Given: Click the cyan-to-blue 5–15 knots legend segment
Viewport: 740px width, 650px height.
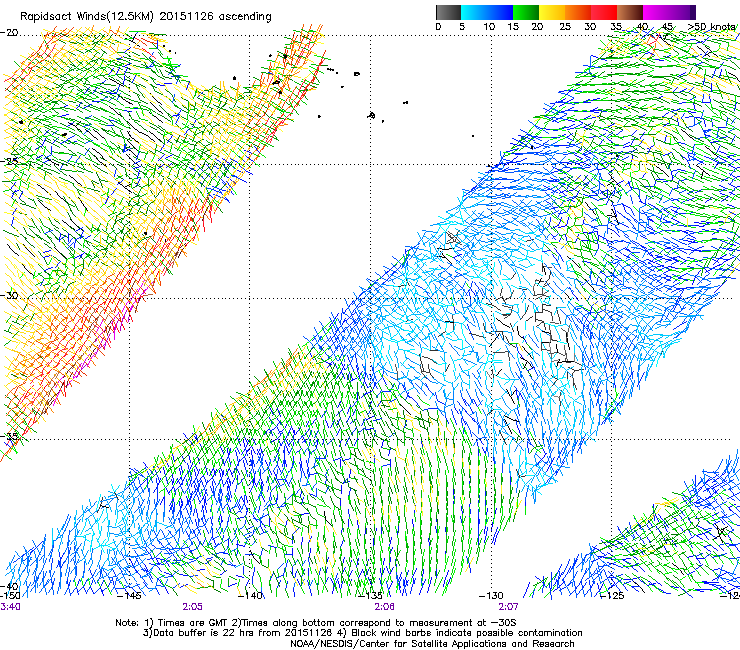Looking at the screenshot, I should 487,12.
